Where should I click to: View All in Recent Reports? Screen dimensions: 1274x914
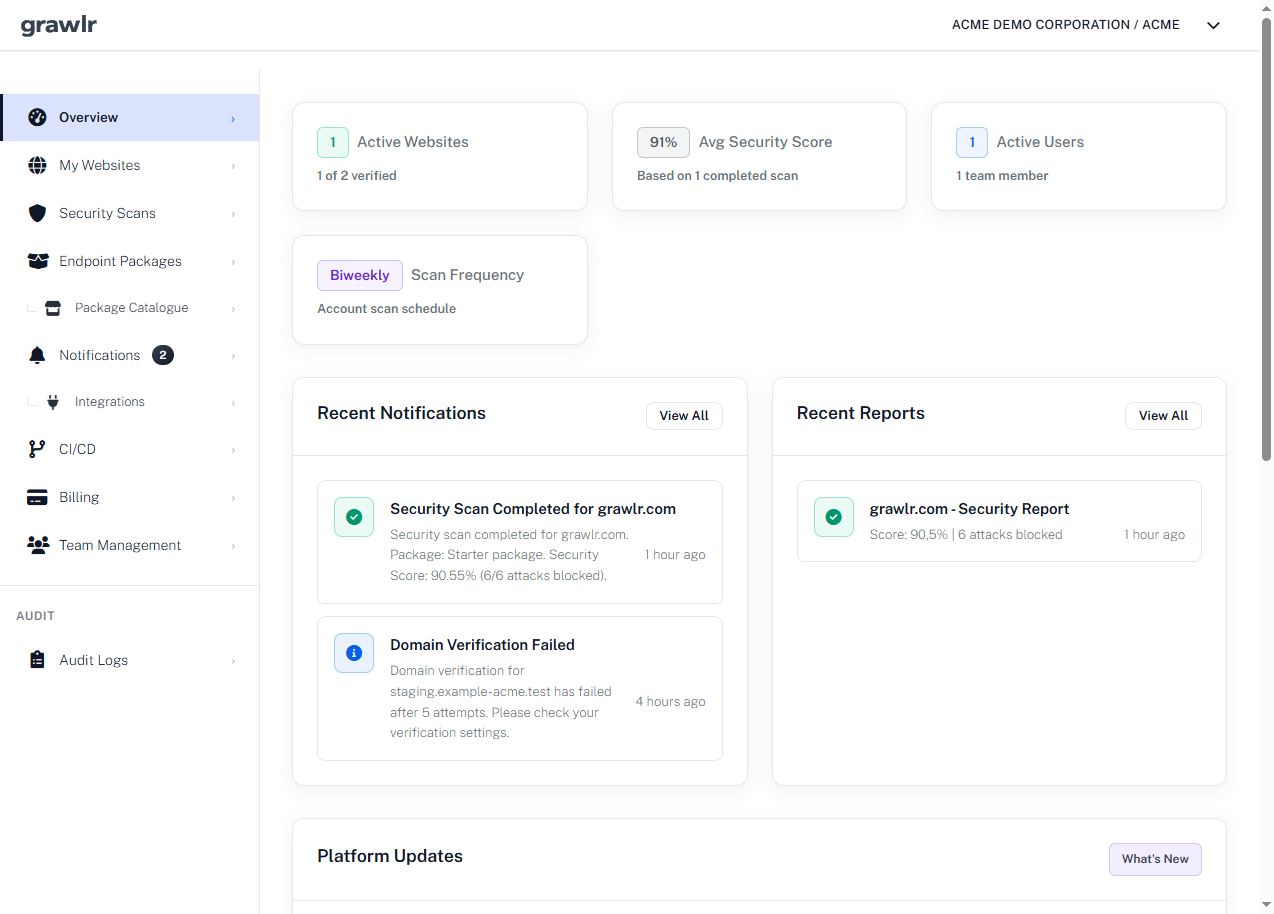(x=1163, y=416)
